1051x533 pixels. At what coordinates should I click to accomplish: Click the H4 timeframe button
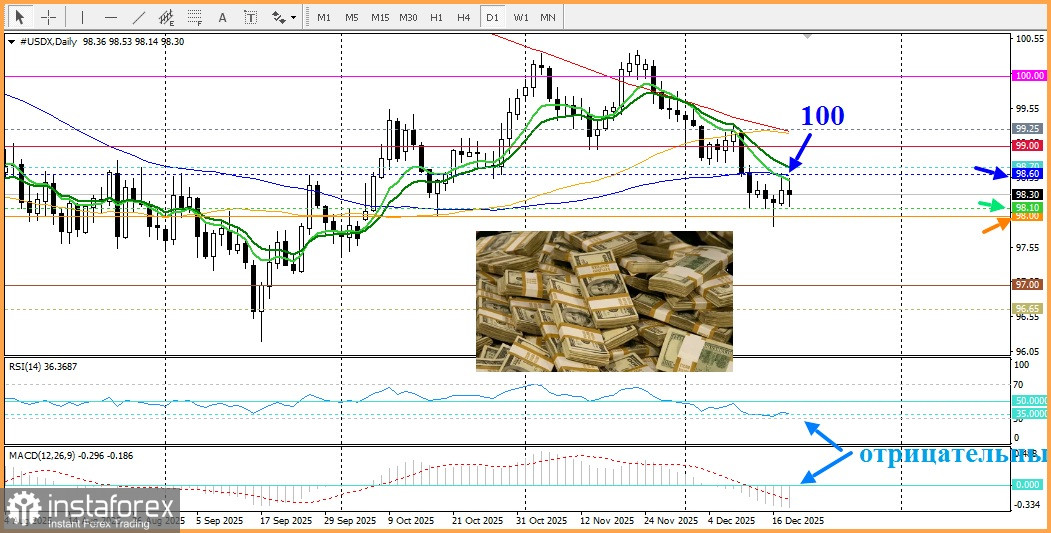coord(464,17)
